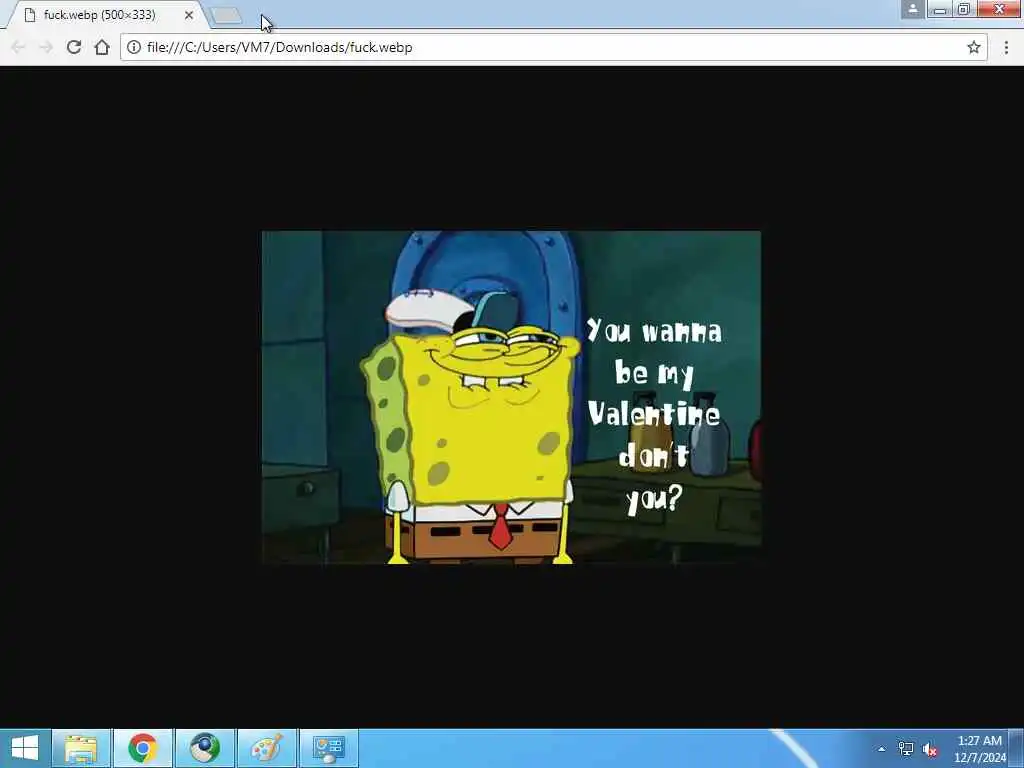Click the forward navigation arrow
1024x768 pixels.
pyautogui.click(x=46, y=47)
